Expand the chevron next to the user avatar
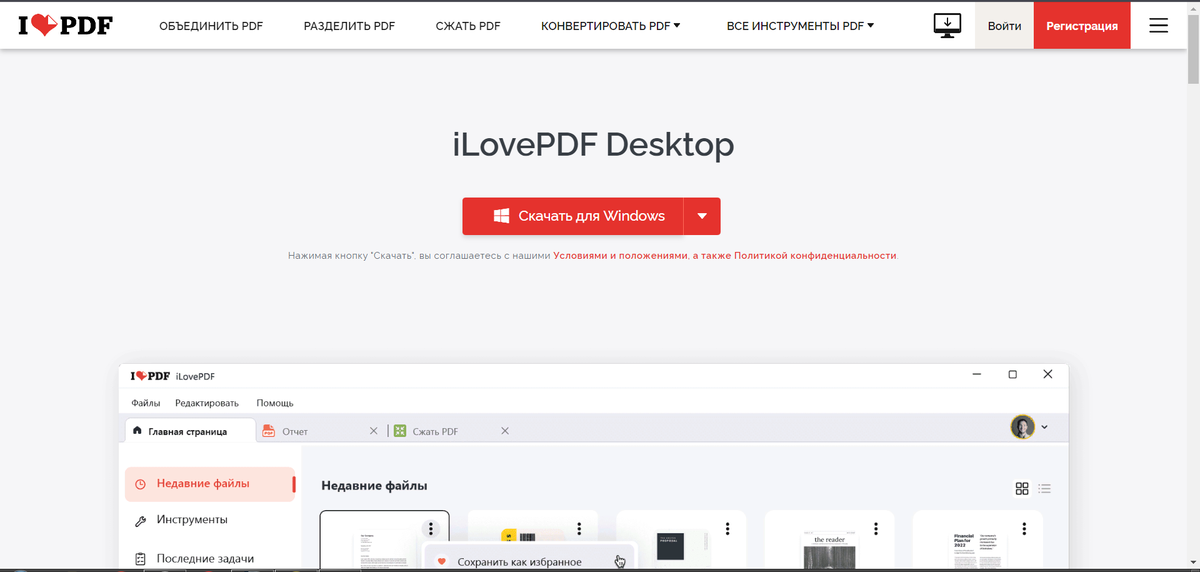This screenshot has width=1200, height=572. [x=1045, y=428]
